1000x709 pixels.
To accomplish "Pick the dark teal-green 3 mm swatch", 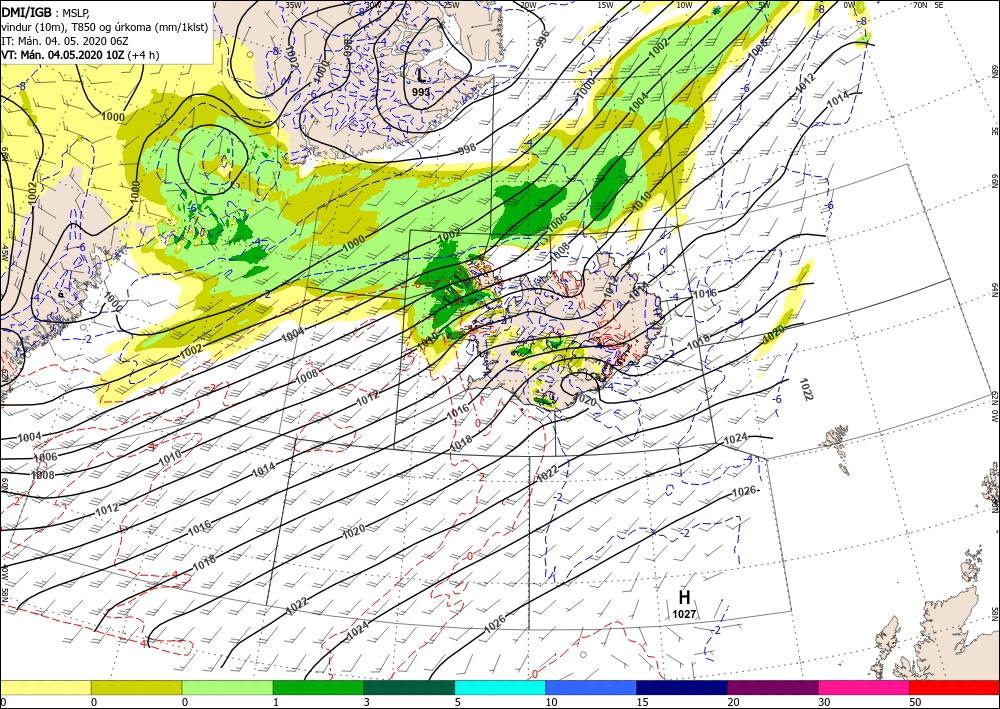I will tap(409, 687).
